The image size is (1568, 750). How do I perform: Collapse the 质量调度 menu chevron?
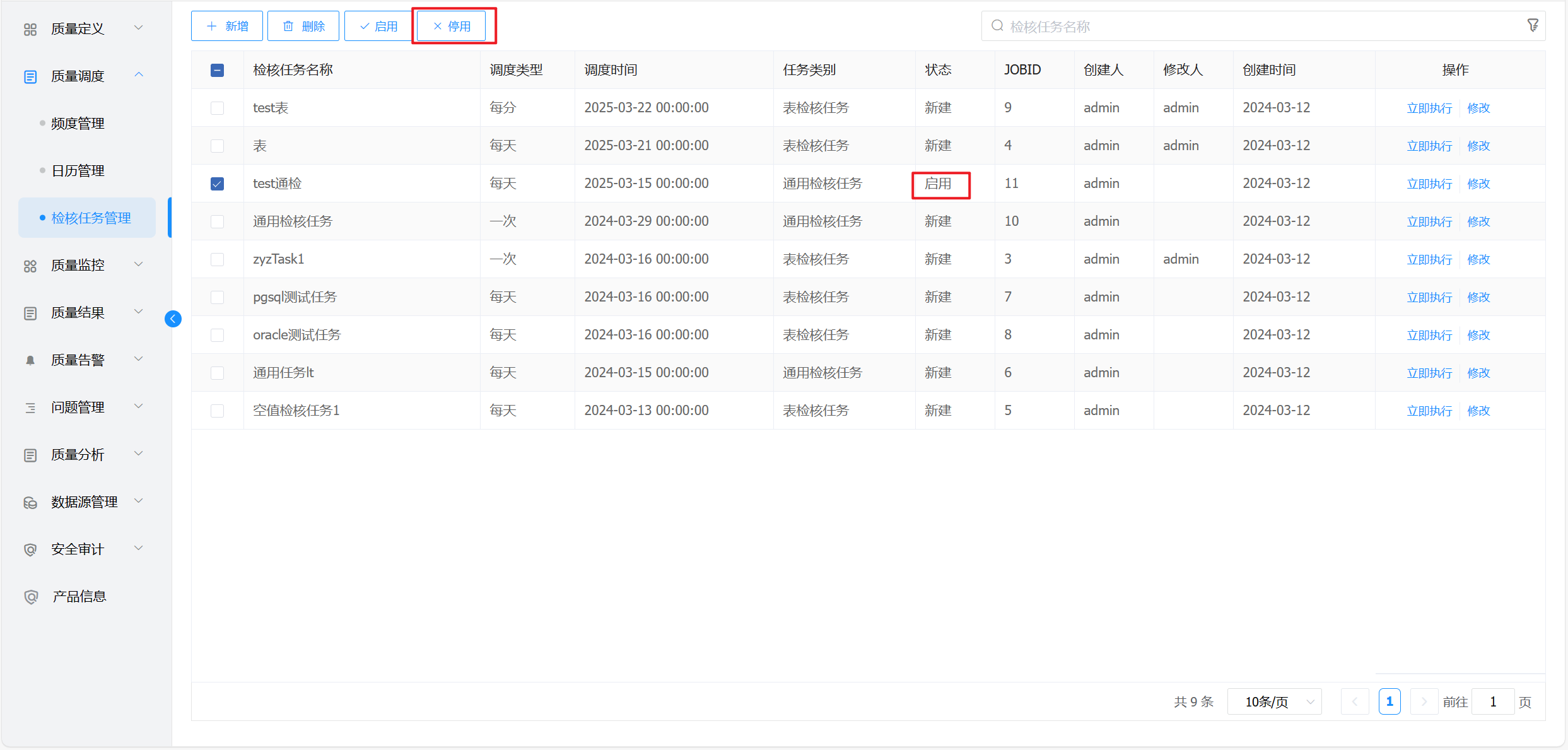point(139,75)
